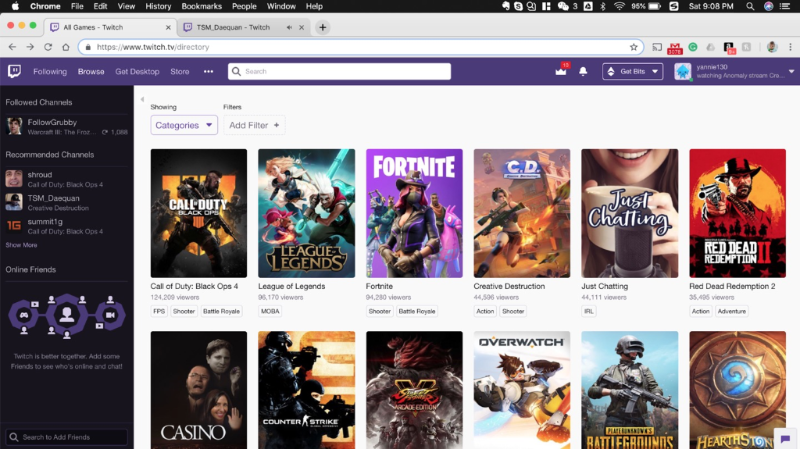Select All Games - Twitch tab

tap(93, 28)
